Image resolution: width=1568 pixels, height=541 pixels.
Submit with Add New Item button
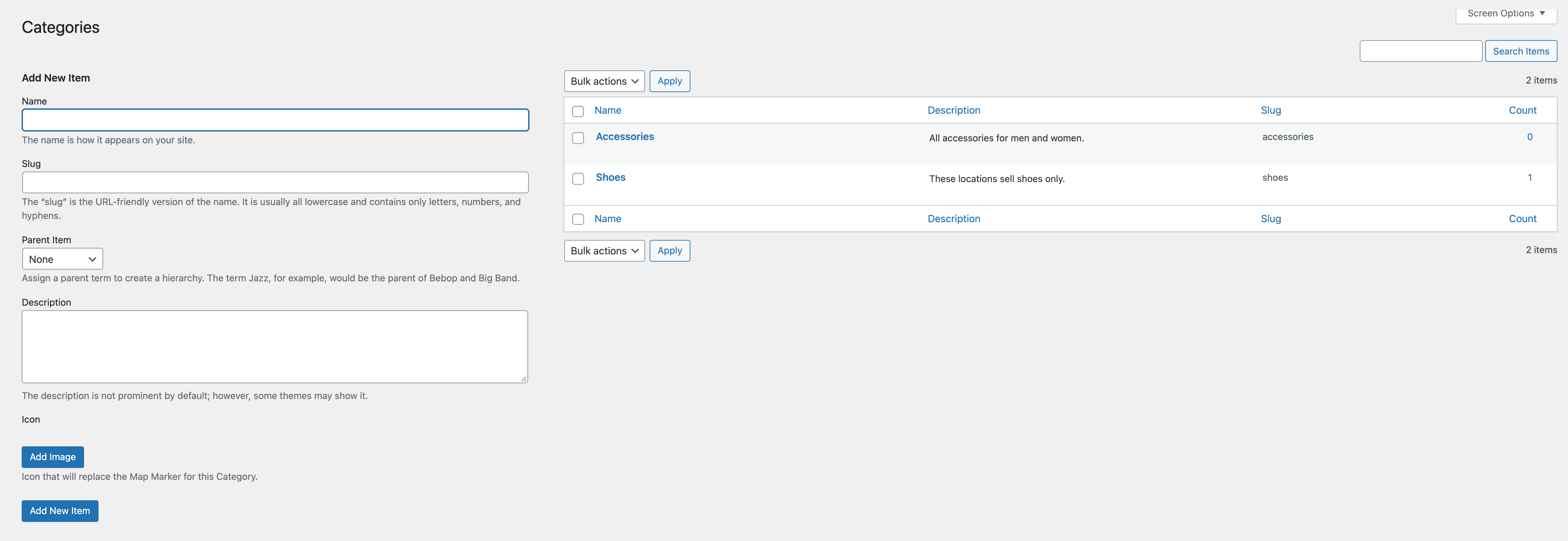click(x=60, y=510)
